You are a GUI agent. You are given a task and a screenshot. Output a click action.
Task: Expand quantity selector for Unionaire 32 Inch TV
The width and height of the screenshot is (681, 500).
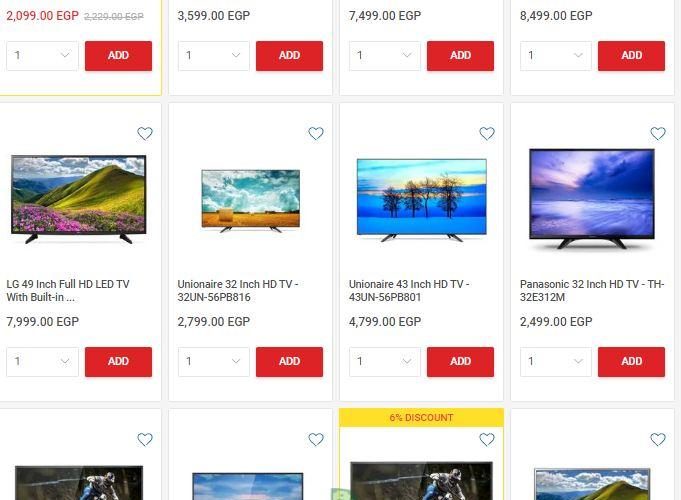[213, 361]
